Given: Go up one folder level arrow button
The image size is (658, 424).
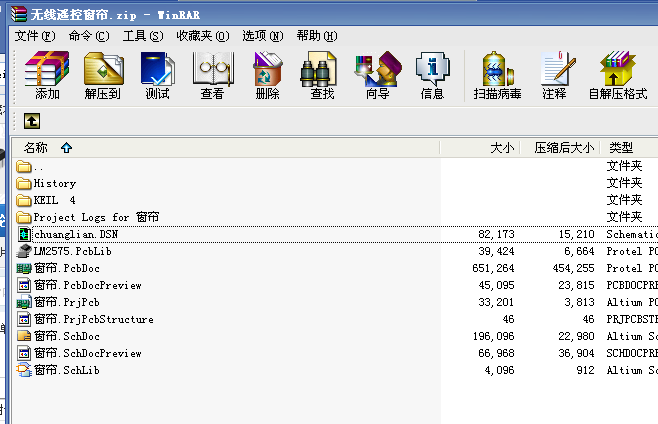Looking at the screenshot, I should coord(32,121).
